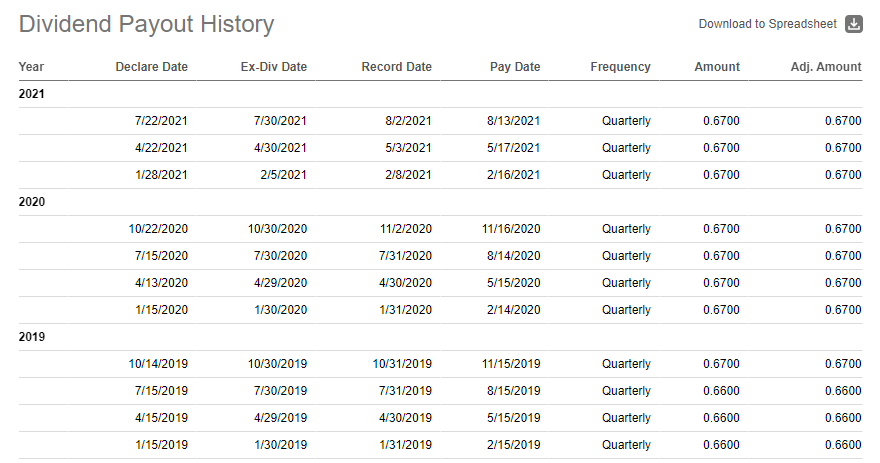
Task: Click the download spreadsheet icon
Action: [x=854, y=24]
